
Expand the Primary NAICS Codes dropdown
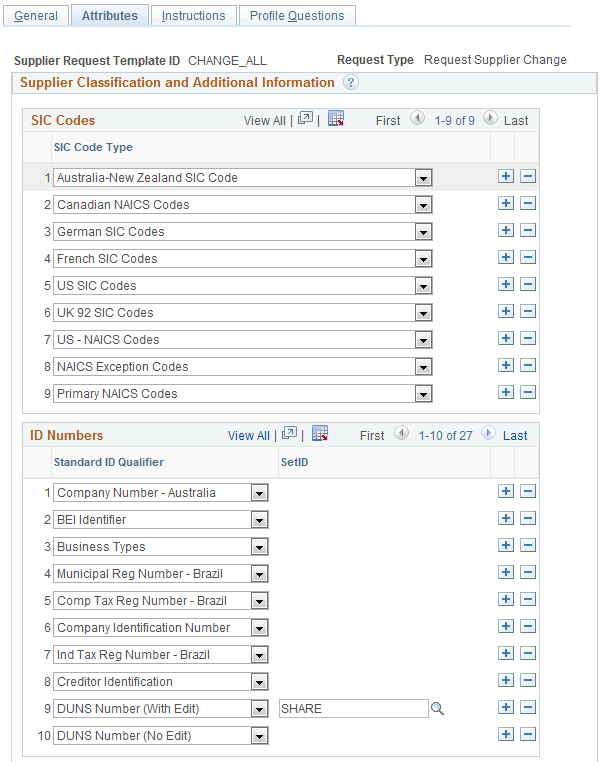click(x=423, y=394)
